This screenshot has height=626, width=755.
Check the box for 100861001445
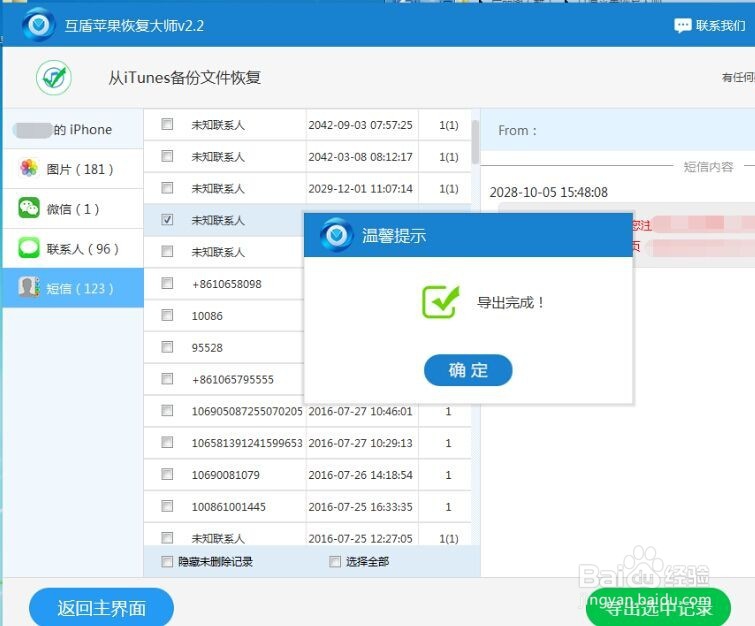tap(167, 506)
